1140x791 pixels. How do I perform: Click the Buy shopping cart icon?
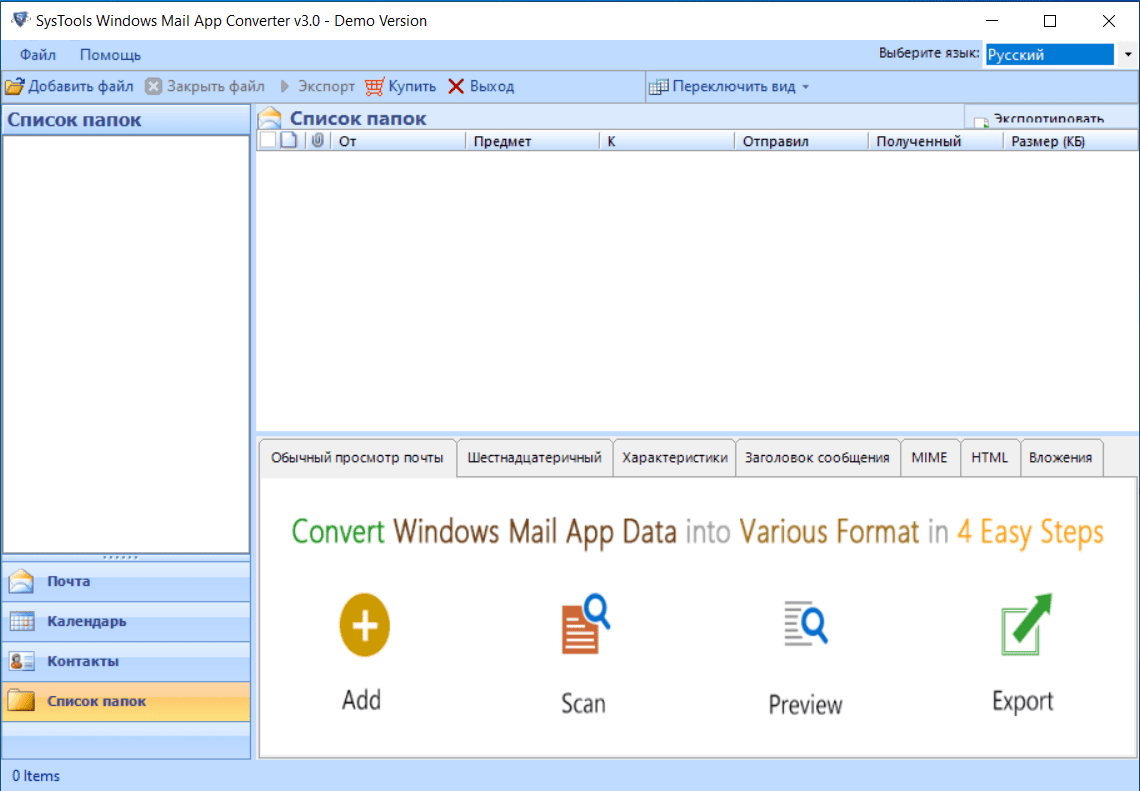(374, 87)
